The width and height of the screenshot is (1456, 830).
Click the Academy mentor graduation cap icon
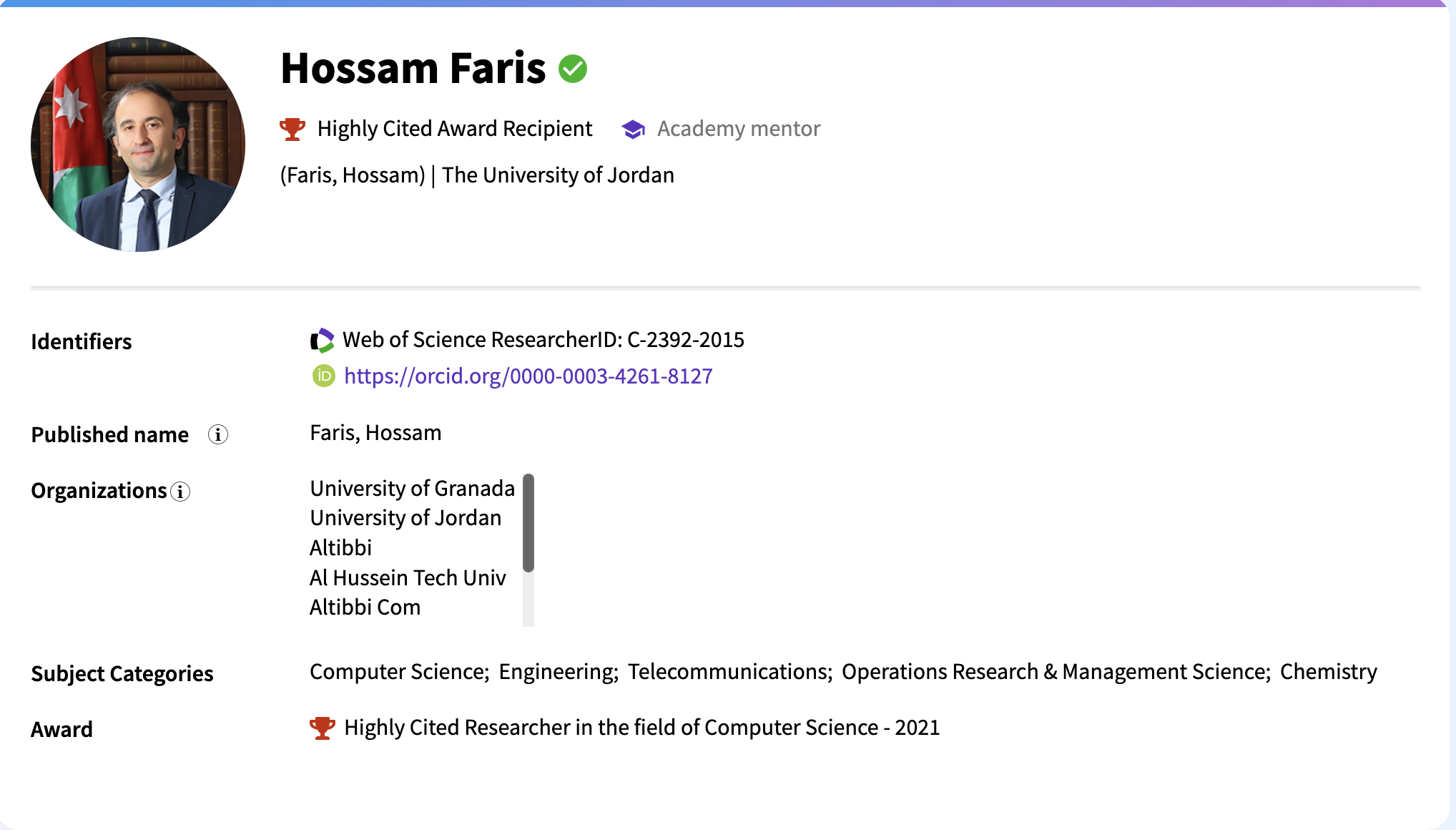click(x=633, y=130)
